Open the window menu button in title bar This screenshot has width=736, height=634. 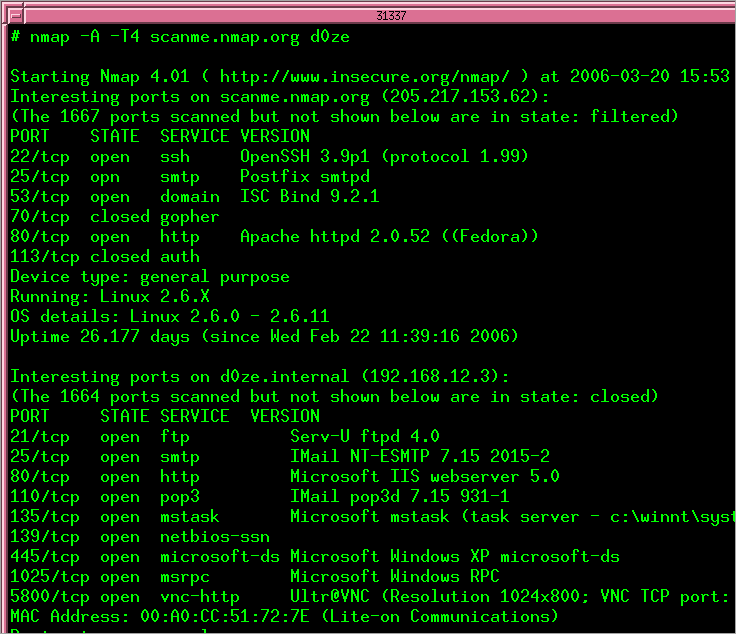pyautogui.click(x=15, y=15)
